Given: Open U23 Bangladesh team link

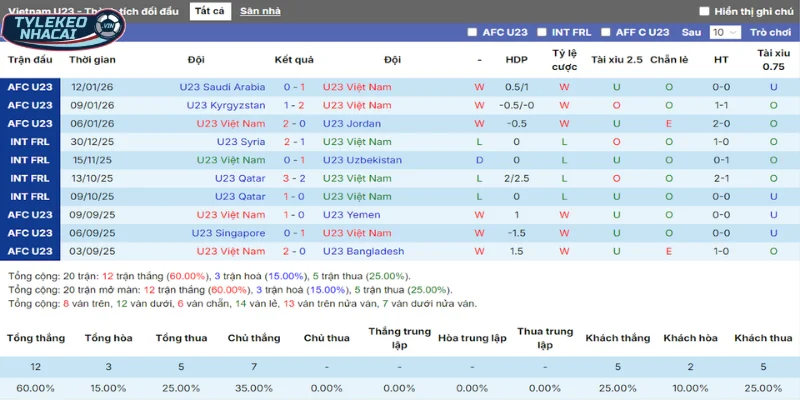Looking at the screenshot, I should [363, 251].
